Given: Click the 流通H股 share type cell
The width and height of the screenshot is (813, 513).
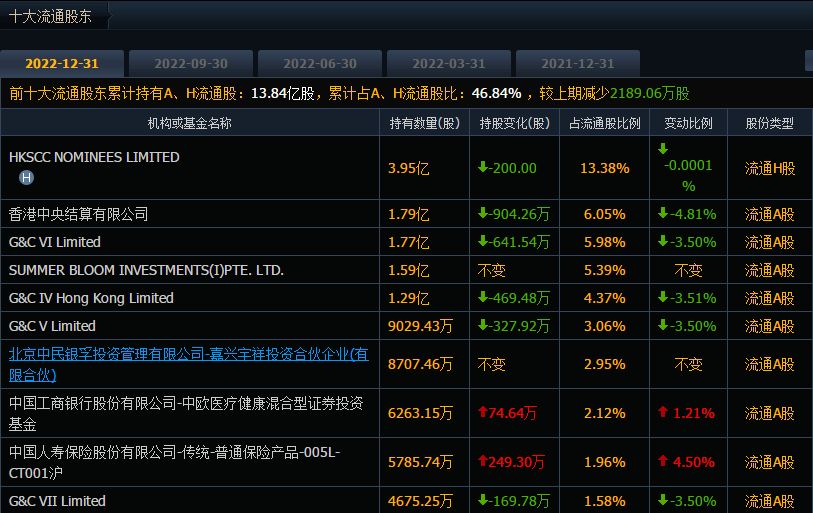Looking at the screenshot, I should [x=769, y=168].
